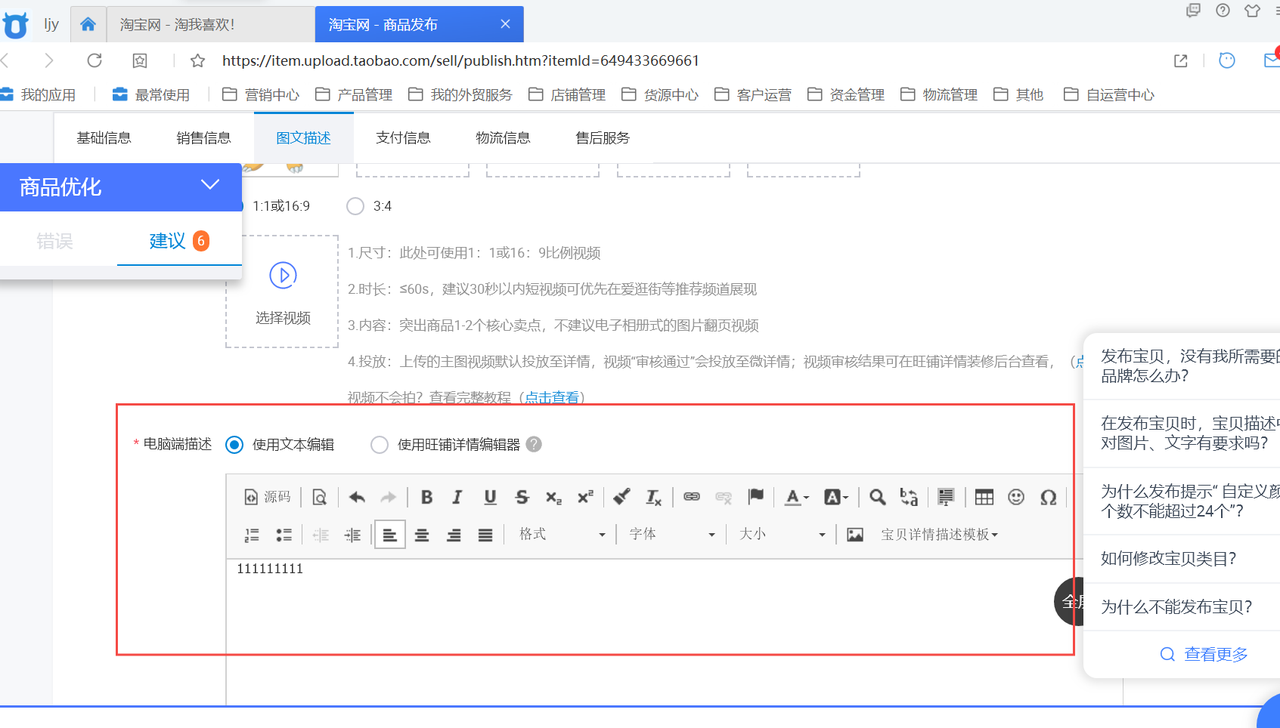Insert a hyperlink in editor
Screen dimensions: 1280x728
[x=692, y=497]
